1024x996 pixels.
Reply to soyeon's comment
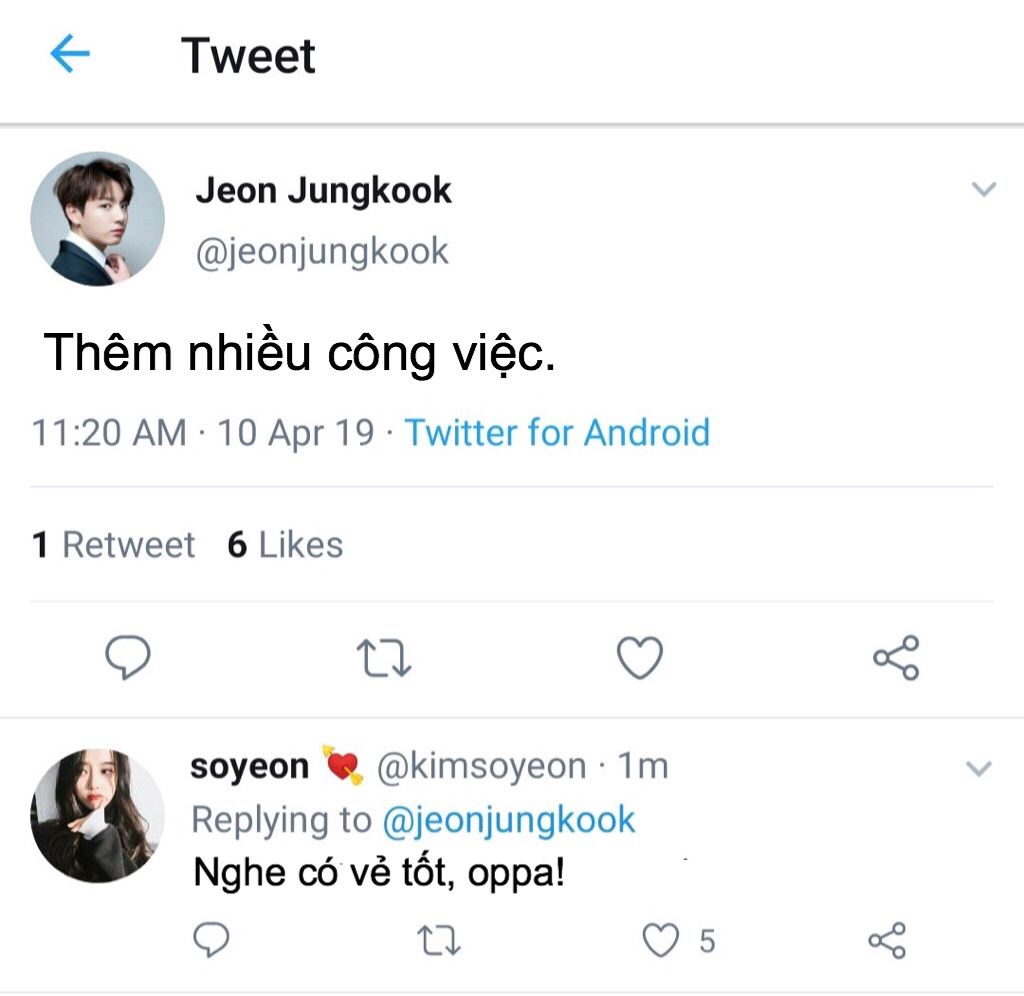click(x=211, y=940)
